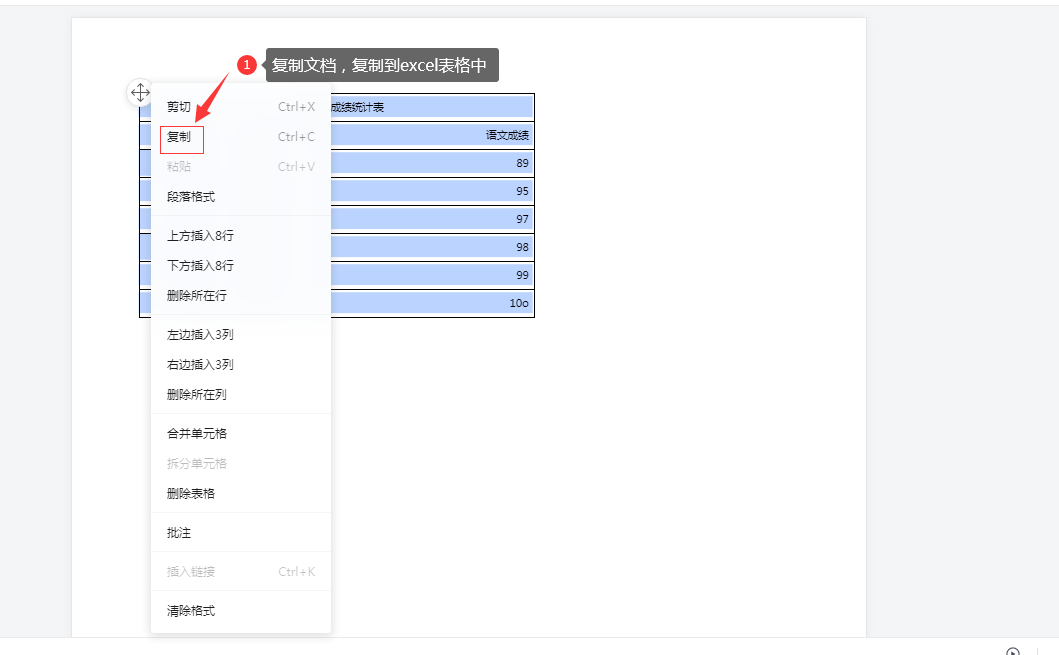Click the table cell containing 95

[432, 191]
